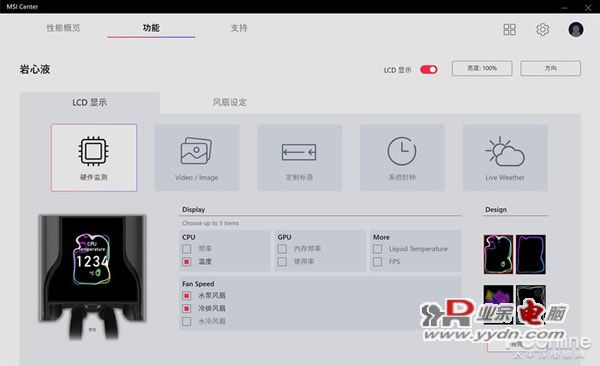The height and width of the screenshot is (366, 600).
Task: Uncheck the CPU temperature checkbox
Action: pyautogui.click(x=186, y=262)
